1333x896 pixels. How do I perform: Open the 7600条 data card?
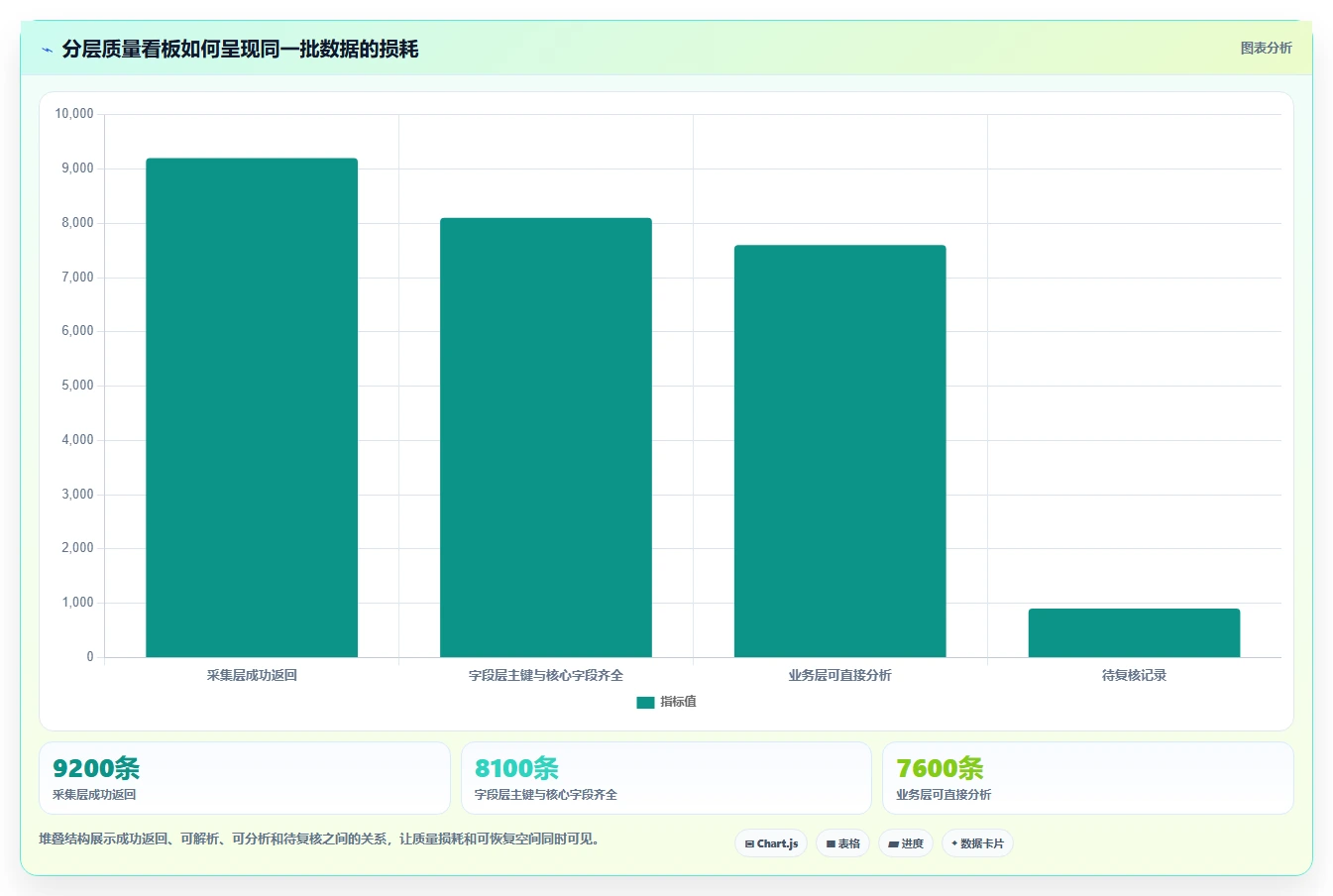[x=1088, y=778]
